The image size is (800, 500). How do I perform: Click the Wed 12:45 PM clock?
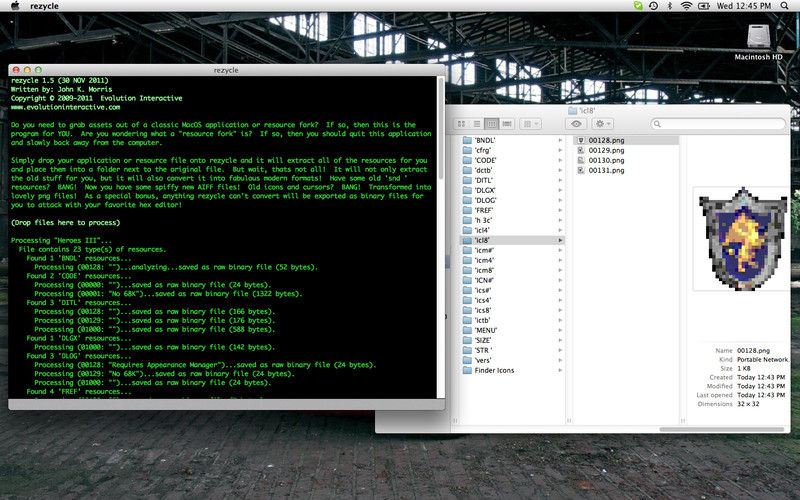(x=744, y=6)
